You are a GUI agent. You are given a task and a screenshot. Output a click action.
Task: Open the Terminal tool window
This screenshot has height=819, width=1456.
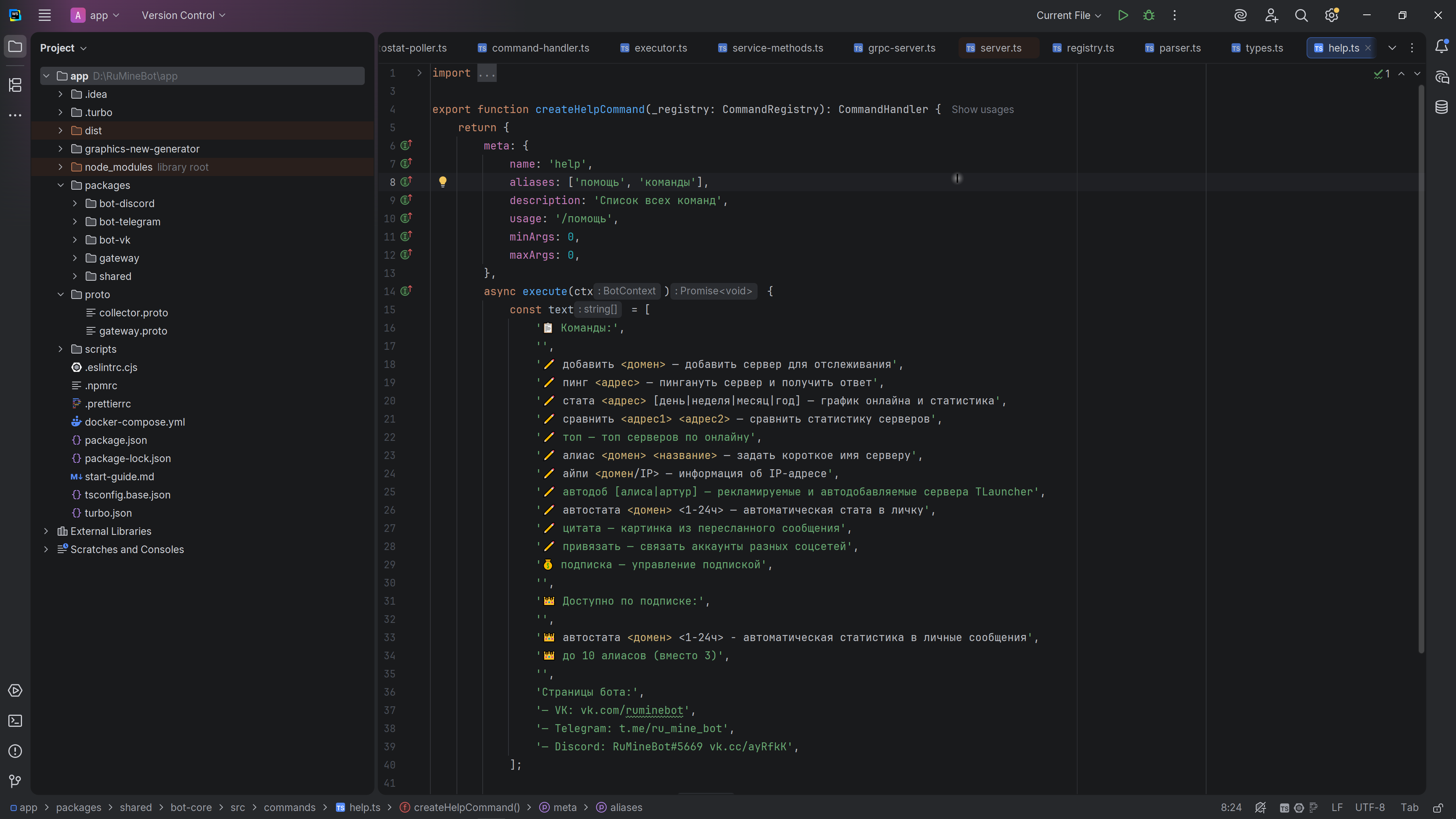(15, 721)
